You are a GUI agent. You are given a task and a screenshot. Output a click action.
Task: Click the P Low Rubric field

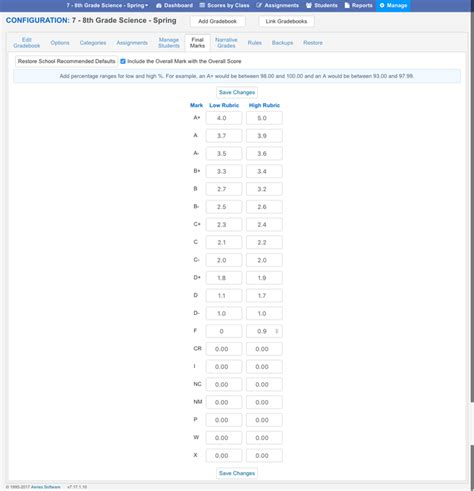point(224,420)
